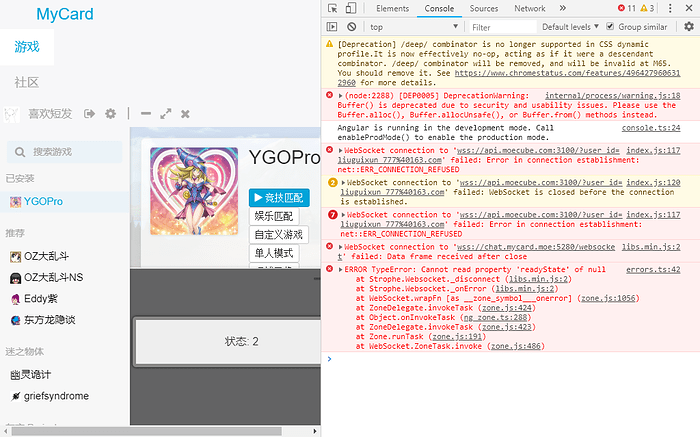Expand the grouped WebSocket warning with count 2

pyautogui.click(x=343, y=183)
